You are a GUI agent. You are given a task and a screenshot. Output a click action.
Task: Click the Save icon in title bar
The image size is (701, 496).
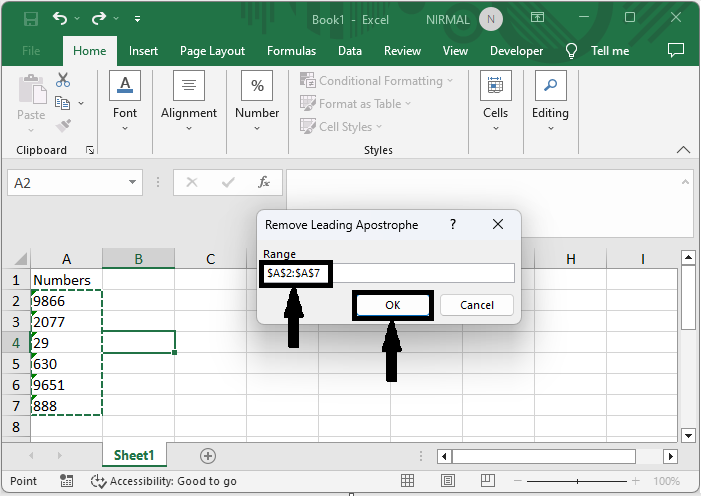tap(31, 19)
